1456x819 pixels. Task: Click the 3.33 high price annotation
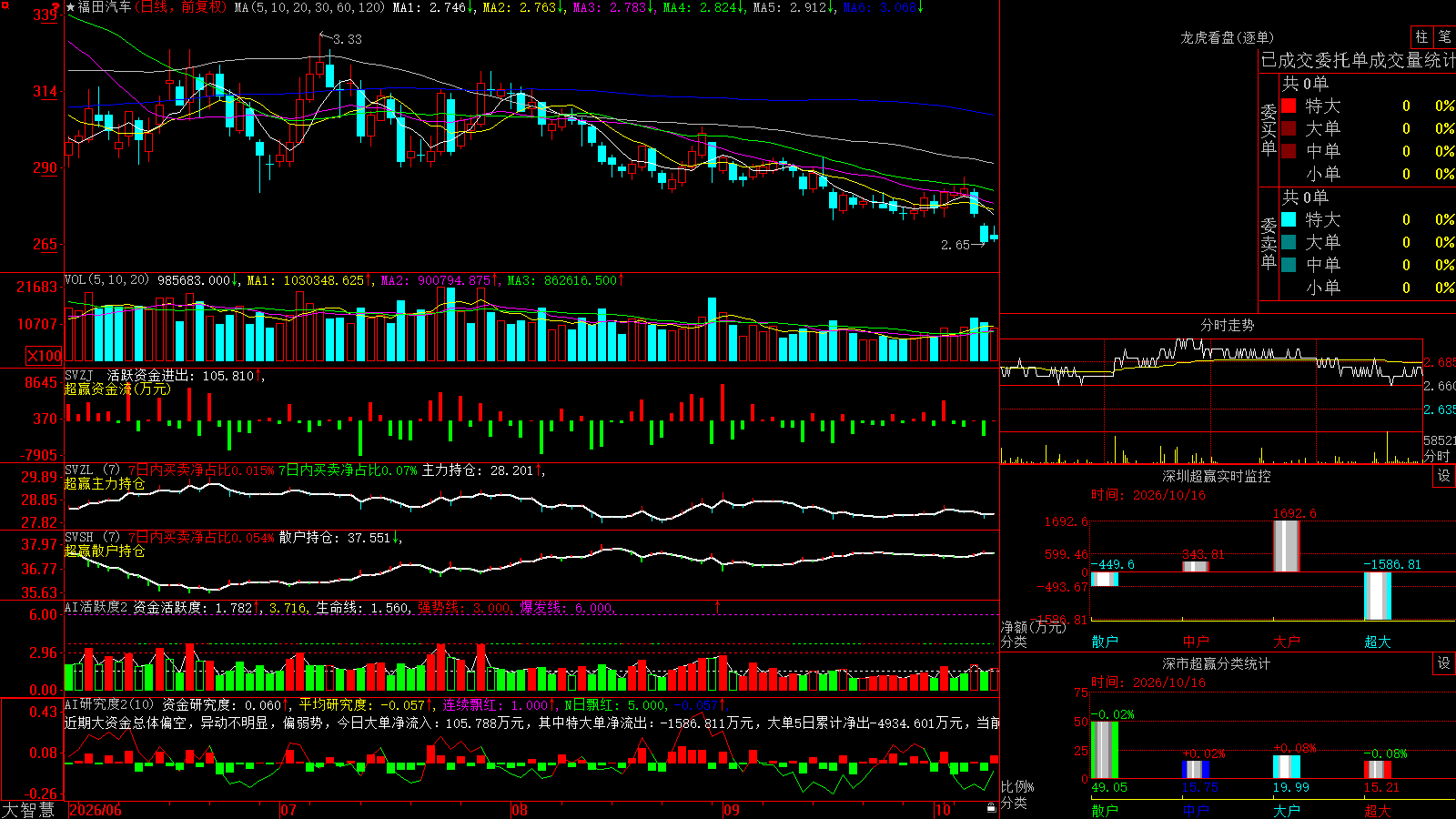[347, 39]
